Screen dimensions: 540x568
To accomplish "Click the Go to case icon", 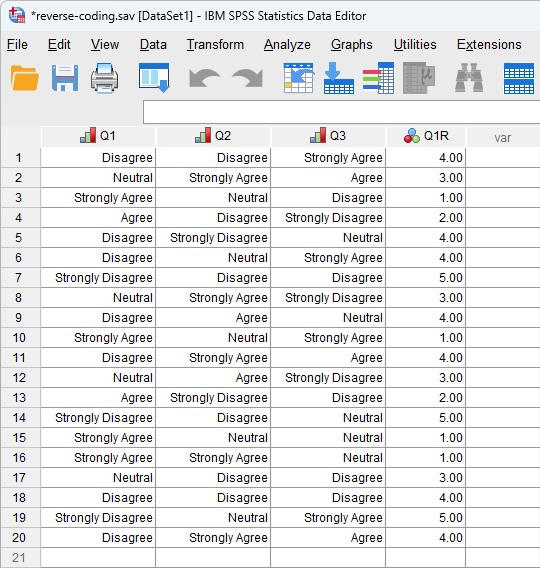I will point(298,78).
